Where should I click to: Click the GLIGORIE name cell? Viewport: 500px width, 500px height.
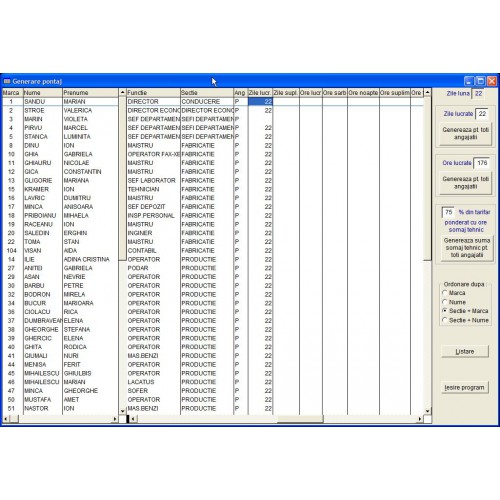(x=43, y=181)
